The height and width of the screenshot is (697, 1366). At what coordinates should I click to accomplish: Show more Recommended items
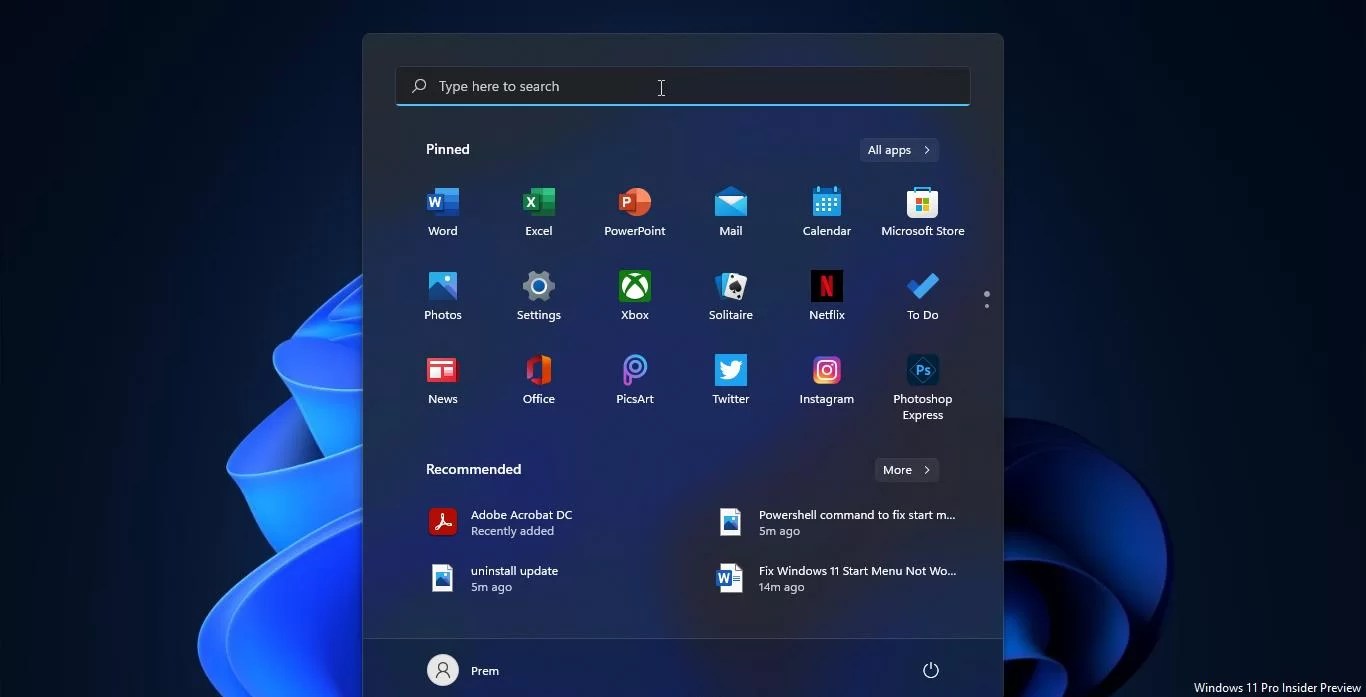[905, 469]
